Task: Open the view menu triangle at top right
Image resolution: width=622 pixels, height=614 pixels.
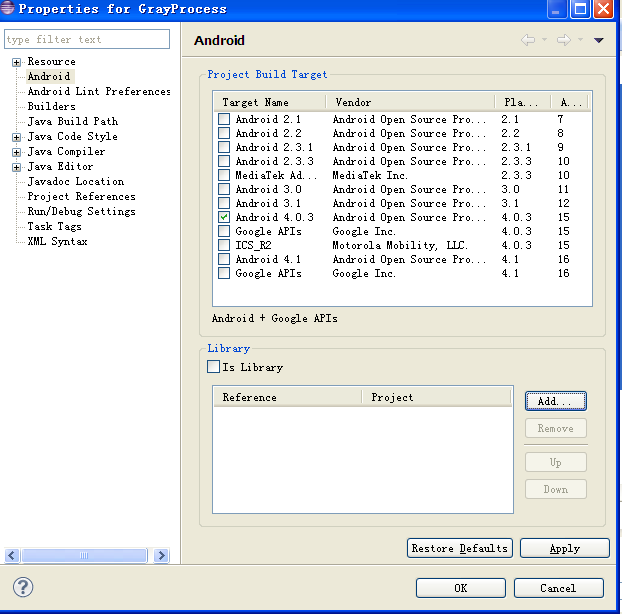Action: [599, 40]
